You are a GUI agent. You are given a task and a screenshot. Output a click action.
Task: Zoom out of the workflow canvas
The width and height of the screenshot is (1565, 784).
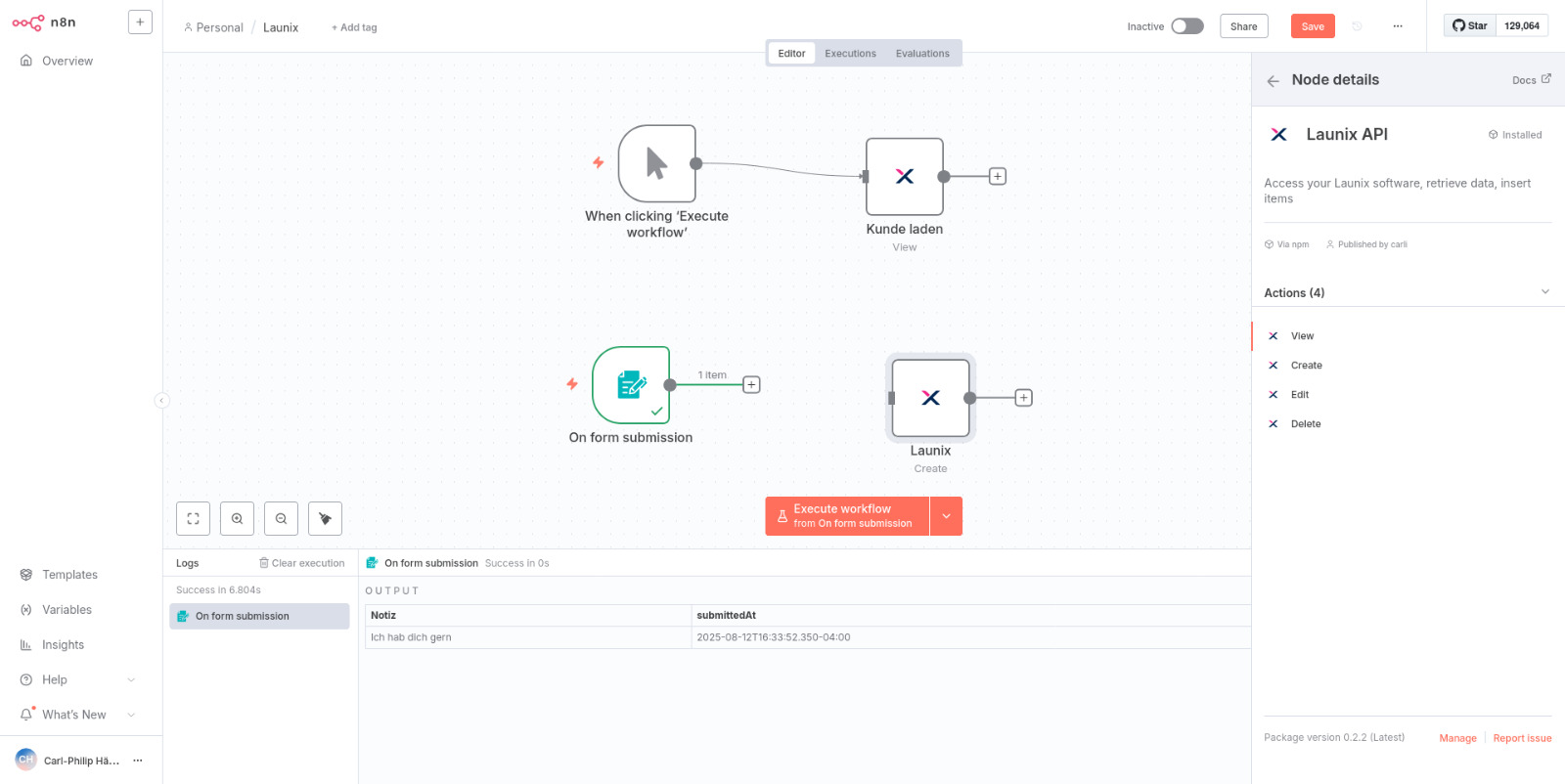(281, 518)
